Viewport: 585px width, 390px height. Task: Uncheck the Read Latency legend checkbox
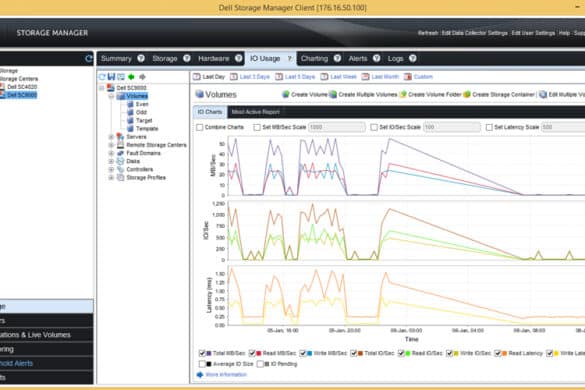click(x=498, y=353)
